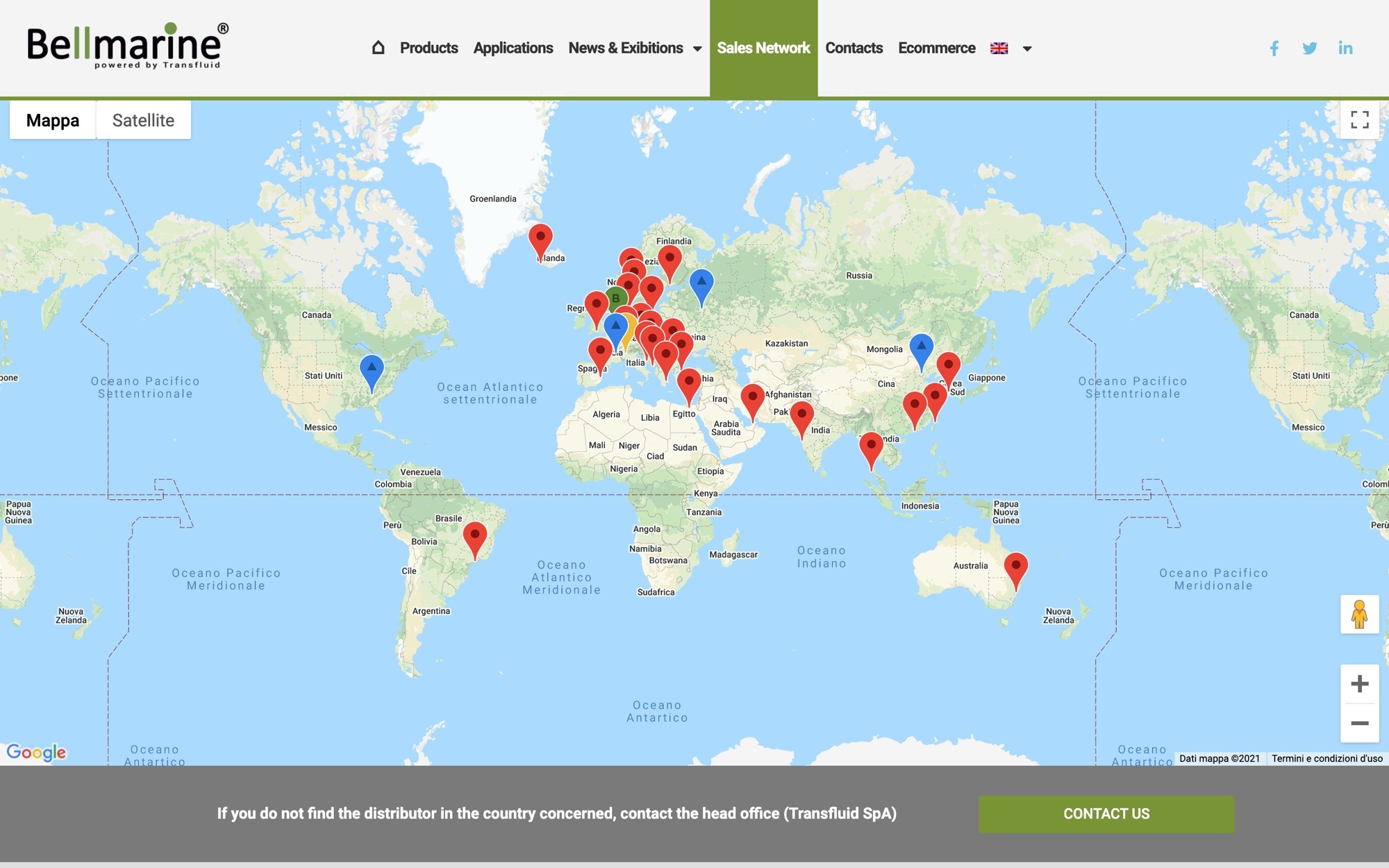The height and width of the screenshot is (868, 1389).
Task: Click the Argentina map label
Action: pyautogui.click(x=431, y=611)
